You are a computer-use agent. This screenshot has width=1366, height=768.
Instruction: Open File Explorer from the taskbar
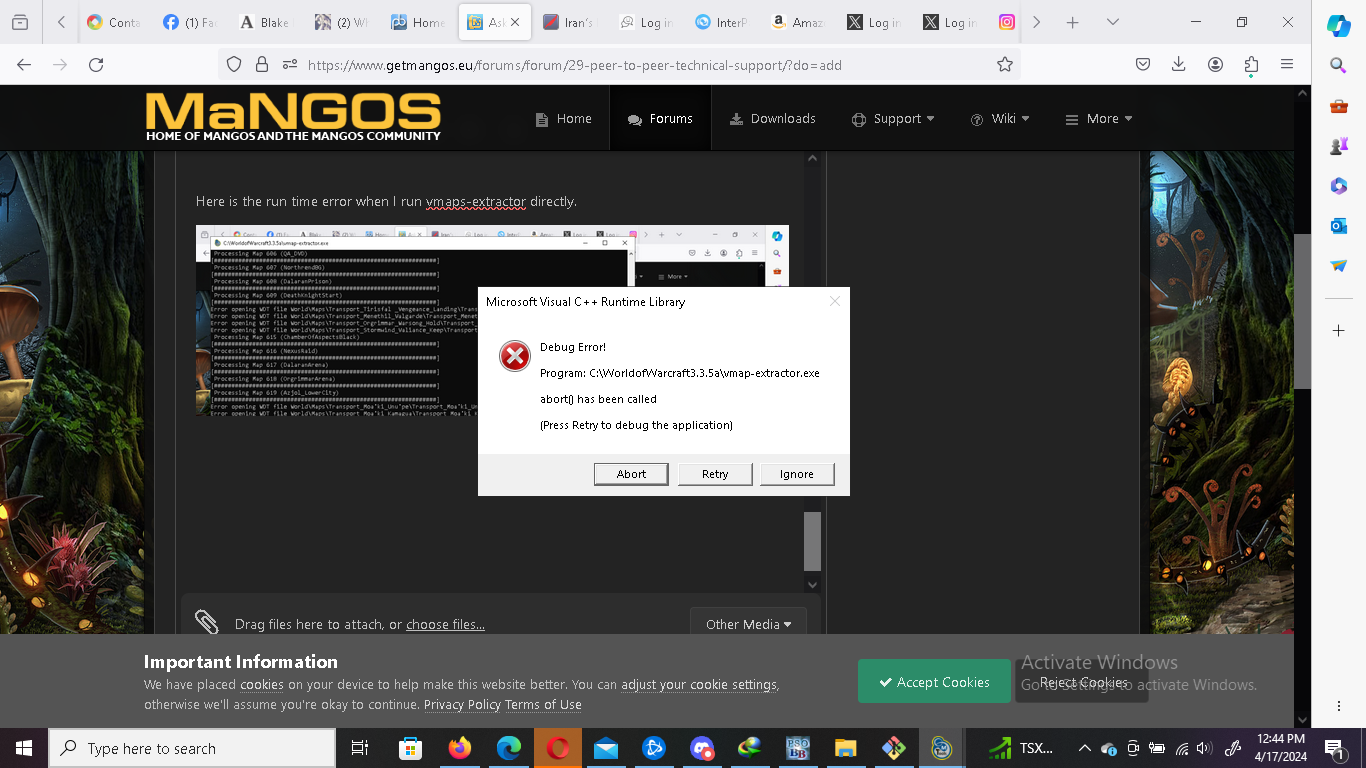[x=846, y=748]
